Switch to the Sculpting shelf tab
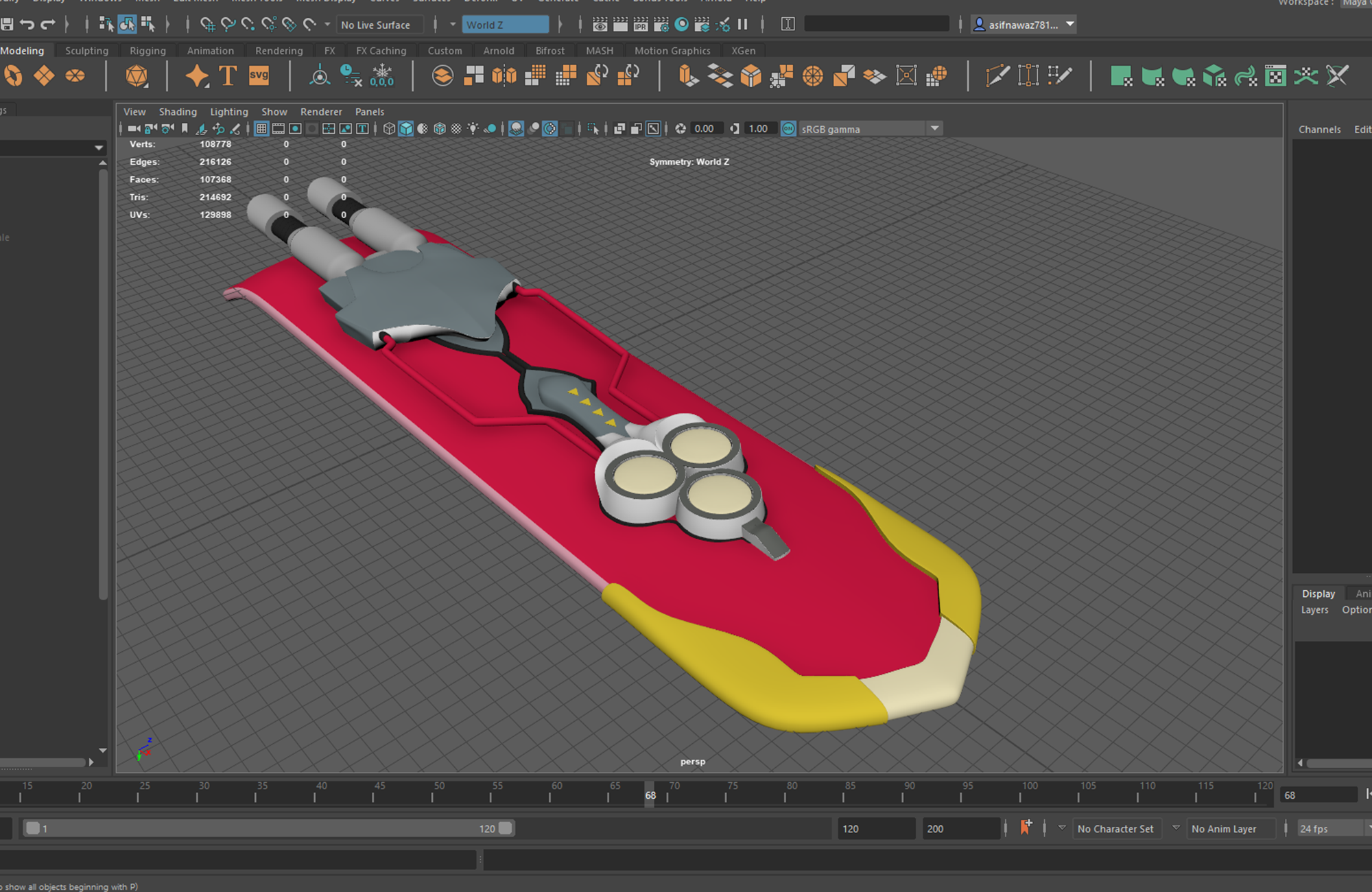Viewport: 1372px width, 892px height. coord(86,51)
